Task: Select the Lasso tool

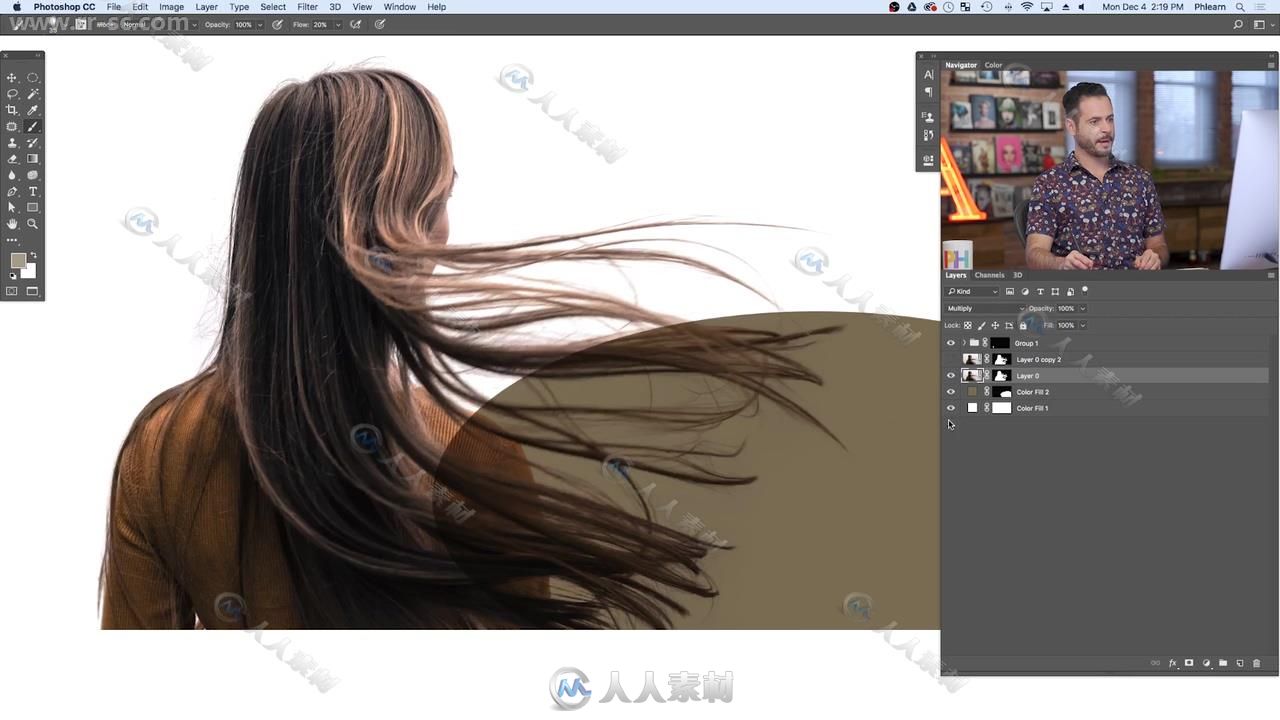Action: tap(12, 94)
